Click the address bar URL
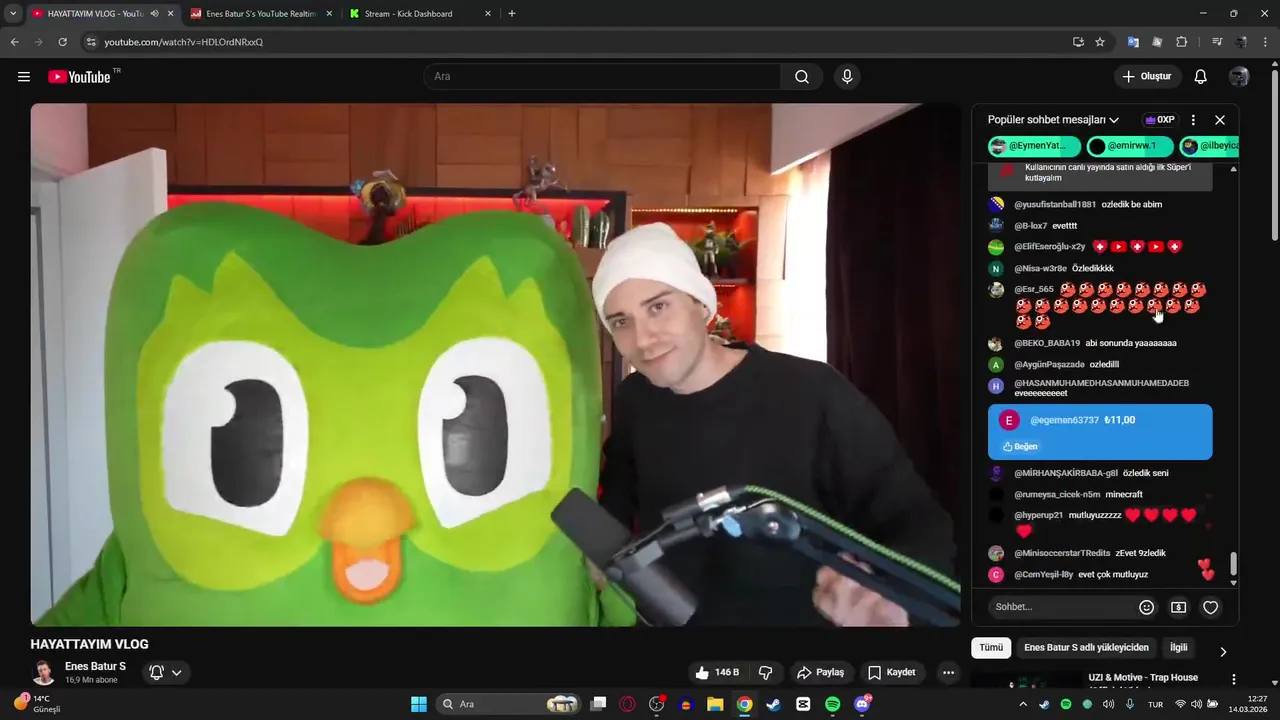Viewport: 1280px width, 720px height. coord(184,42)
